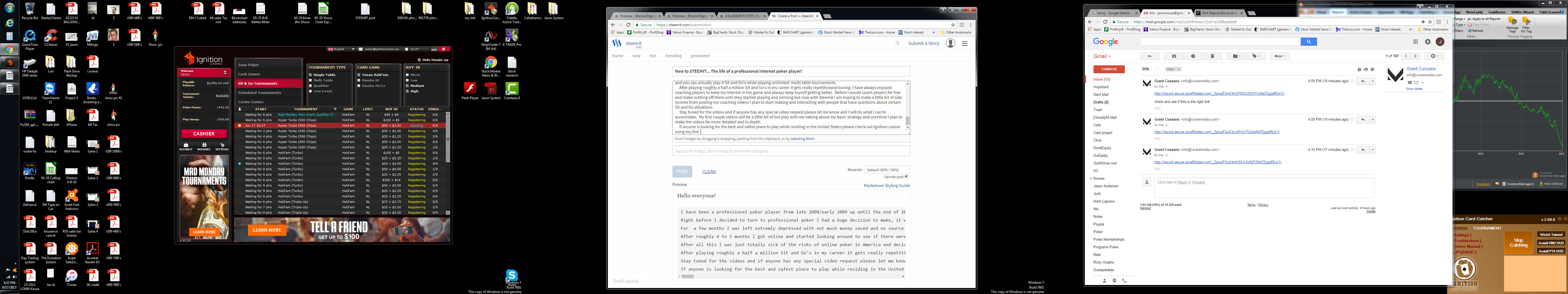Screen dimensions: 1568x294
Task: Open more options dropdown on the 4:08 PM email
Action: pyautogui.click(x=1373, y=81)
